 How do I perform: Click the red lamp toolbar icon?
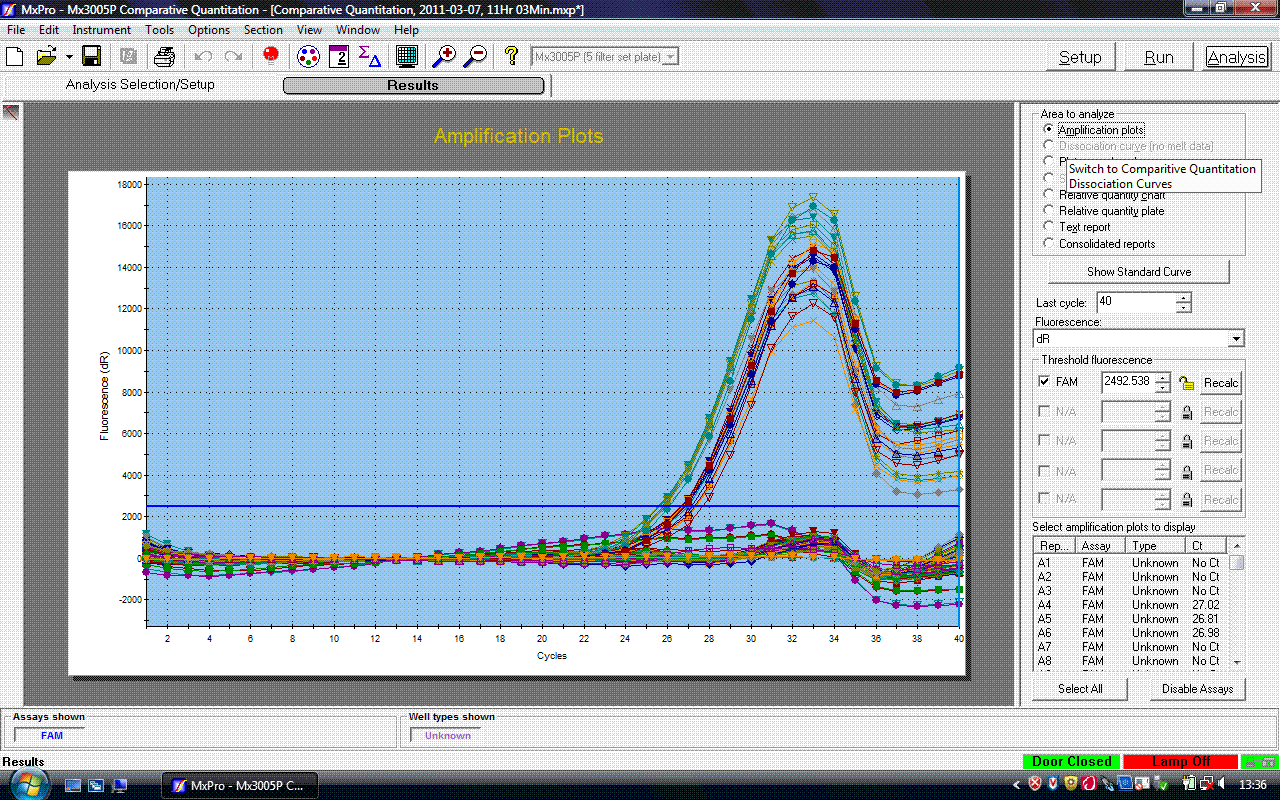[270, 56]
